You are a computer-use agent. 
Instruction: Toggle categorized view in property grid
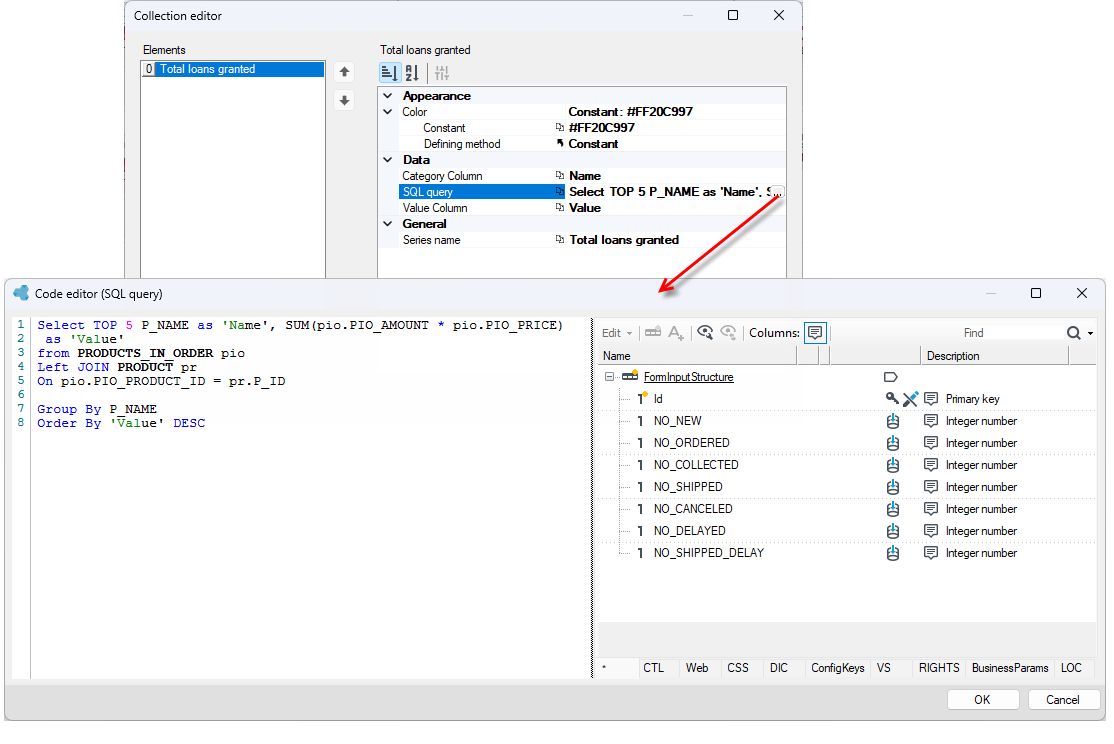[389, 72]
